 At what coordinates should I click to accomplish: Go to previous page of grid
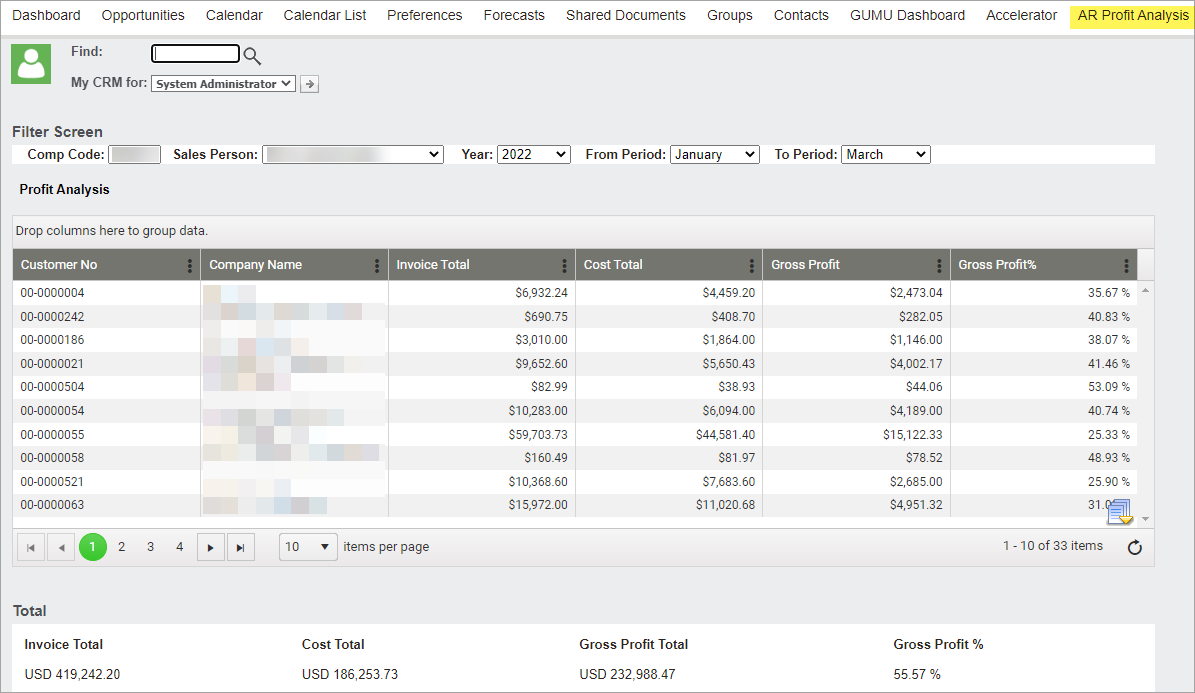pos(61,547)
